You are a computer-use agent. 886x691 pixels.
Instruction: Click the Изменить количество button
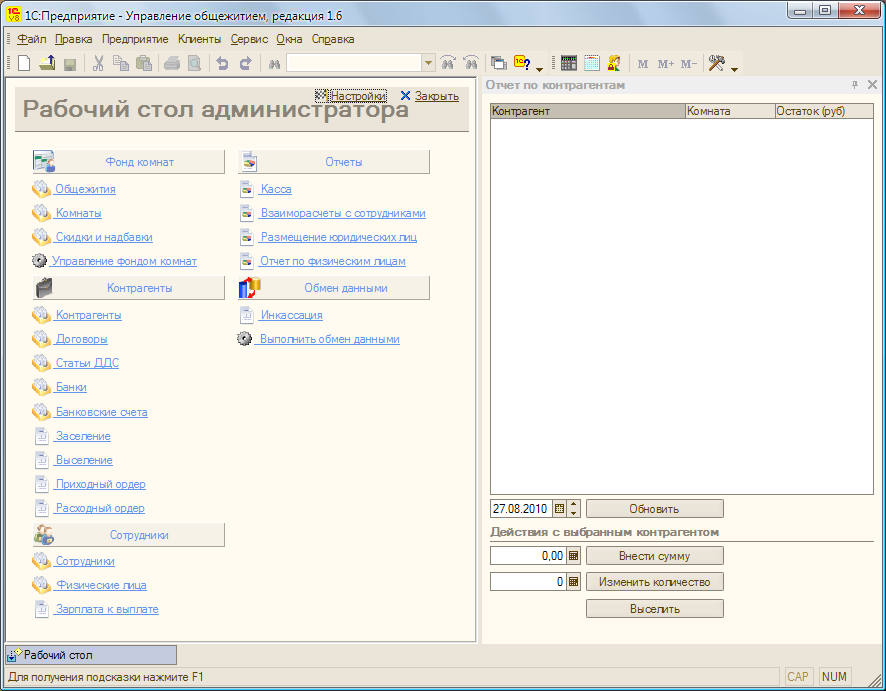tap(654, 582)
